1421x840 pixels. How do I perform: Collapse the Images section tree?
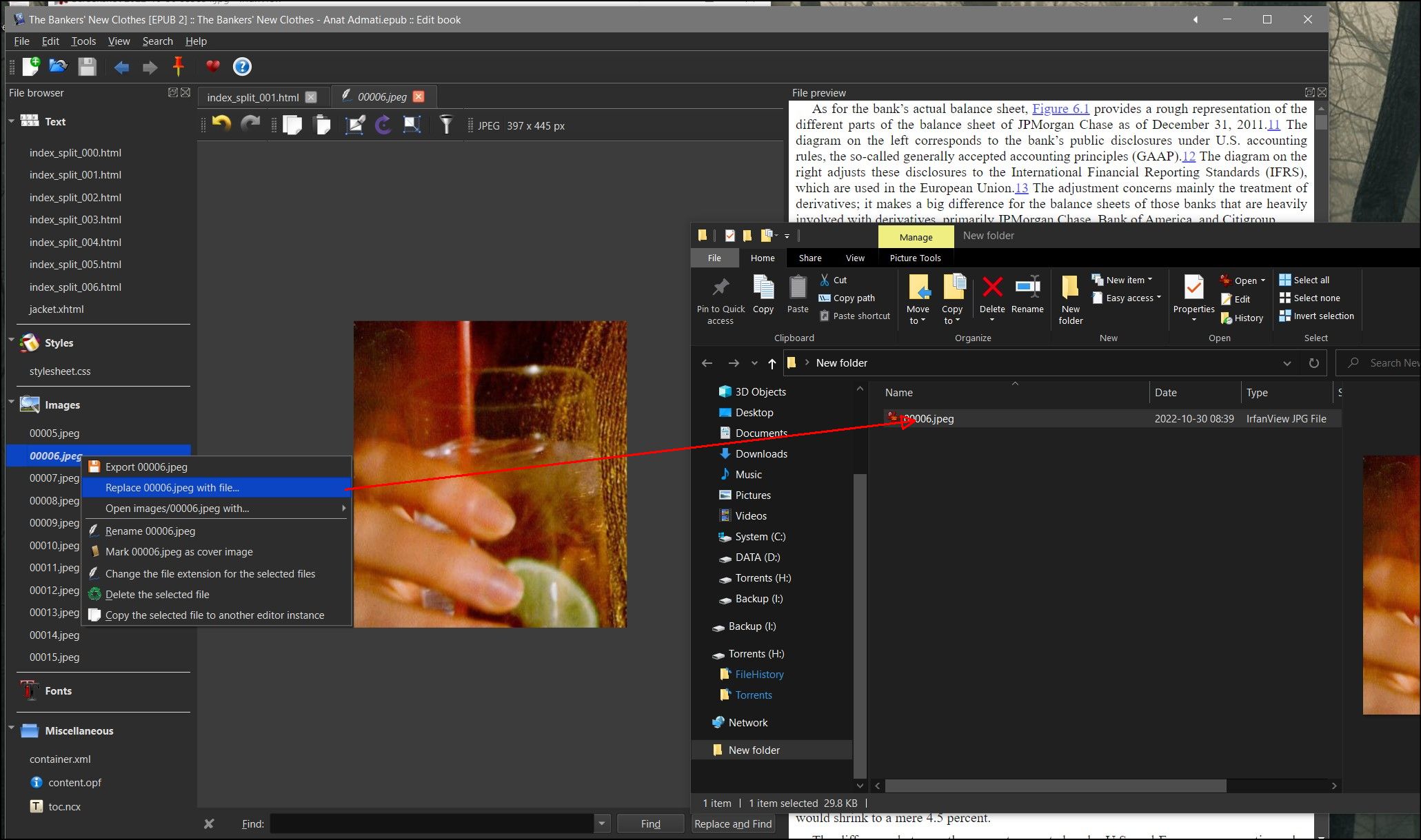12,403
